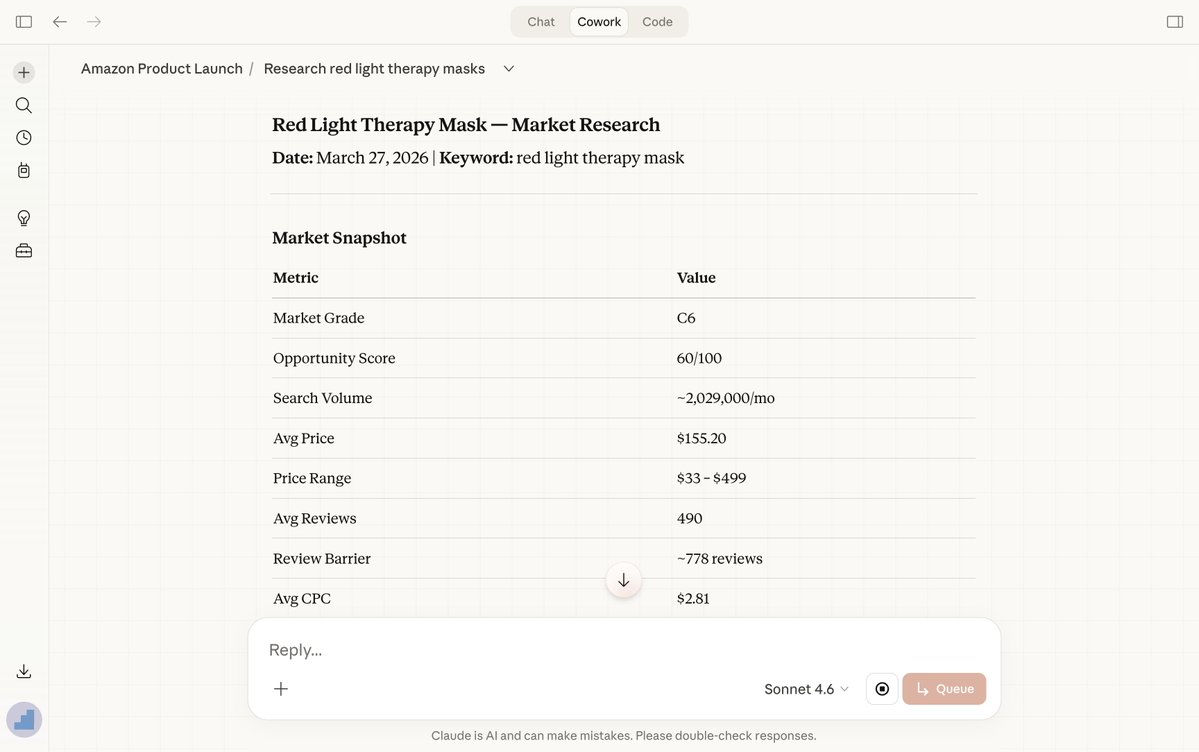Viewport: 1199px width, 752px height.
Task: Click the Metric column header
Action: (295, 278)
